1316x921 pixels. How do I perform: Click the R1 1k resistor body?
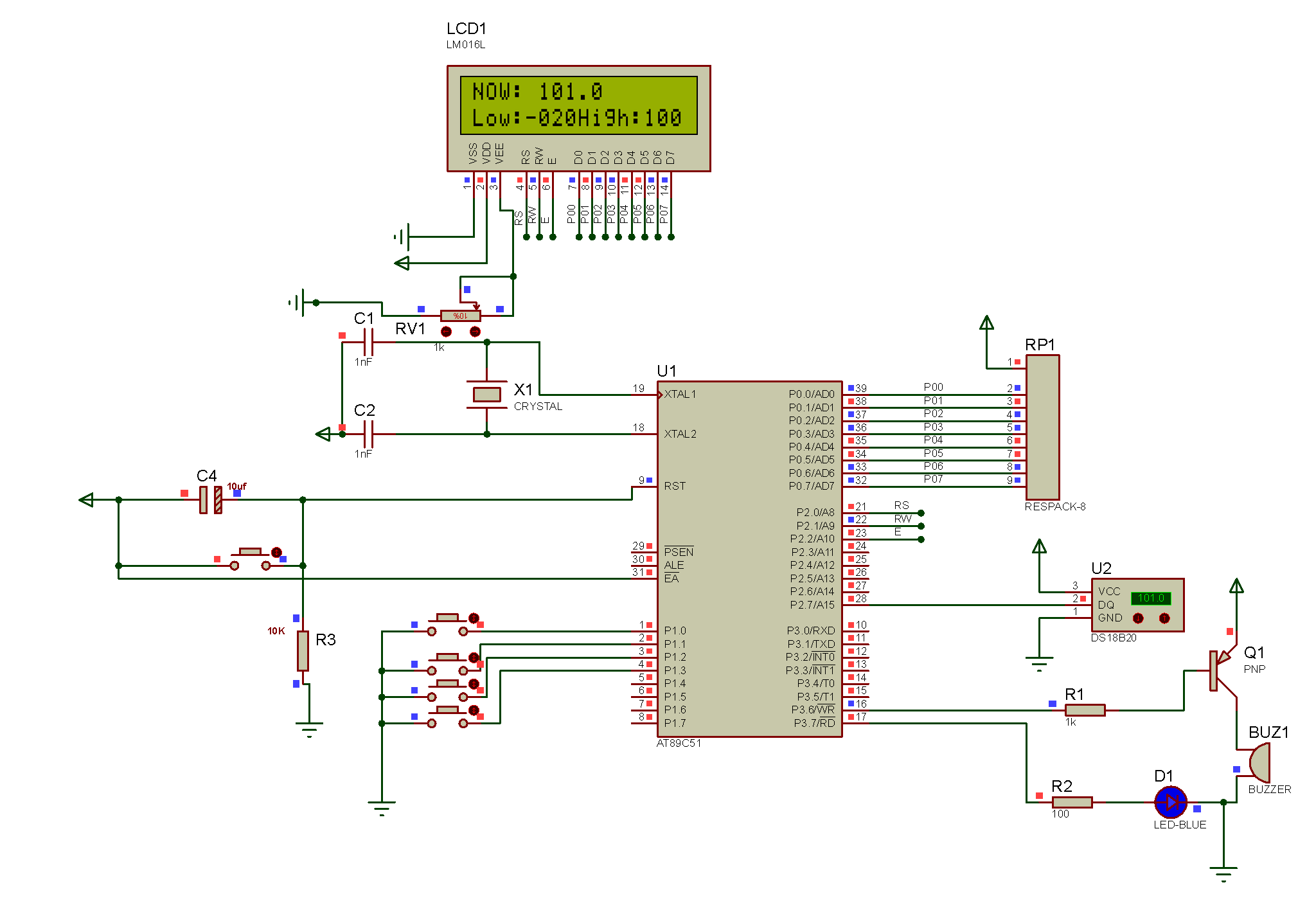(1085, 710)
